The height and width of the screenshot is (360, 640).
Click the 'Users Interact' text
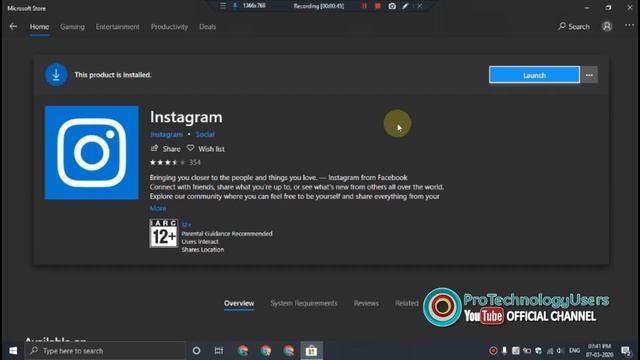coord(200,242)
